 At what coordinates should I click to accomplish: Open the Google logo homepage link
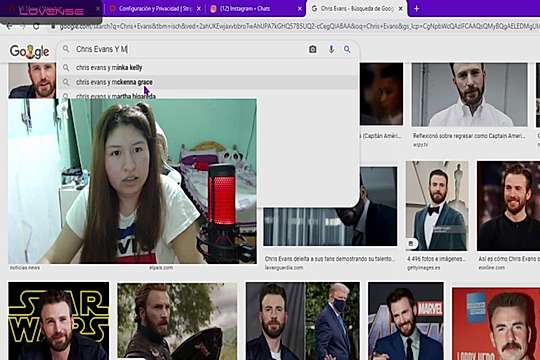click(x=30, y=52)
